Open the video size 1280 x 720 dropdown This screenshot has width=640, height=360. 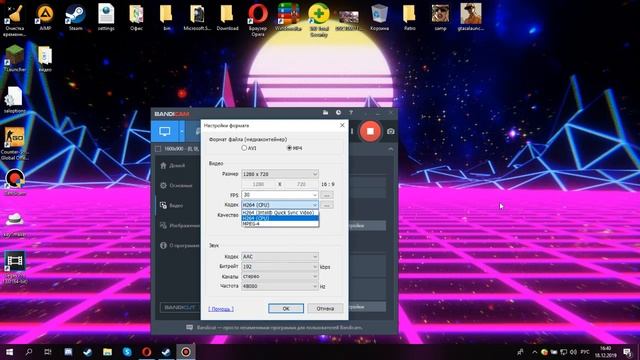pos(280,174)
